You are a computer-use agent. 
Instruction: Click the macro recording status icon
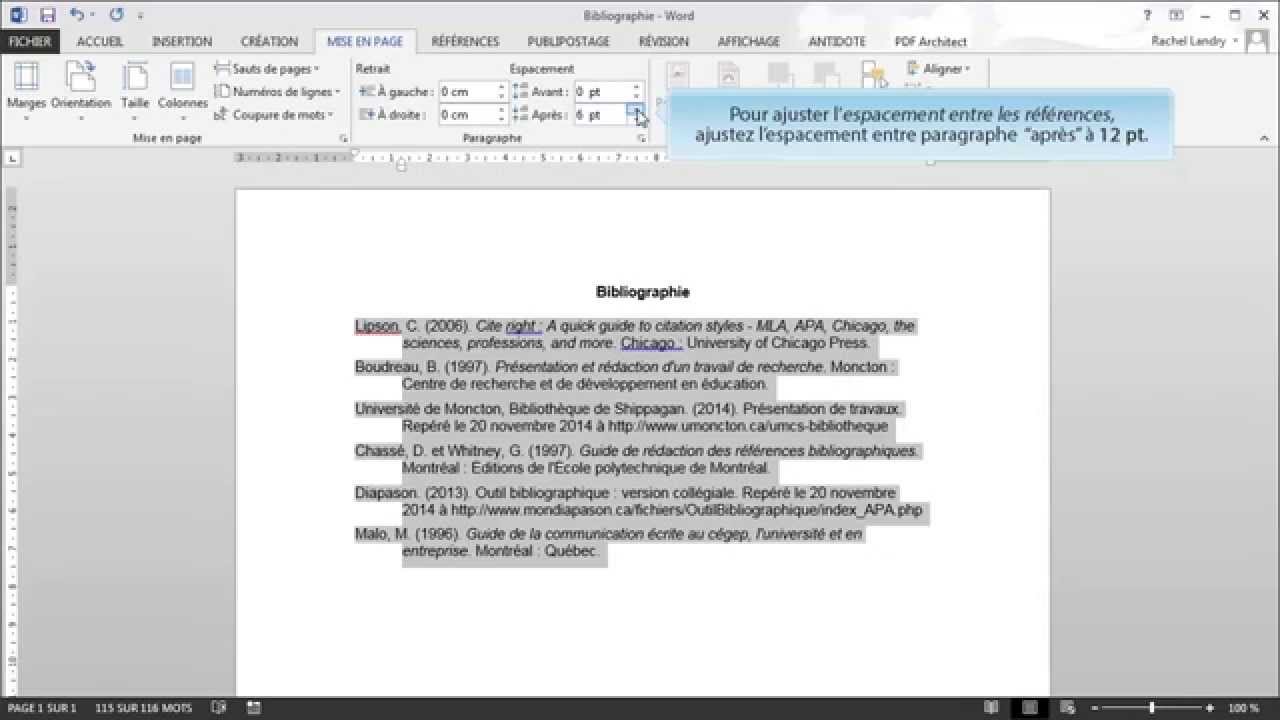254,708
